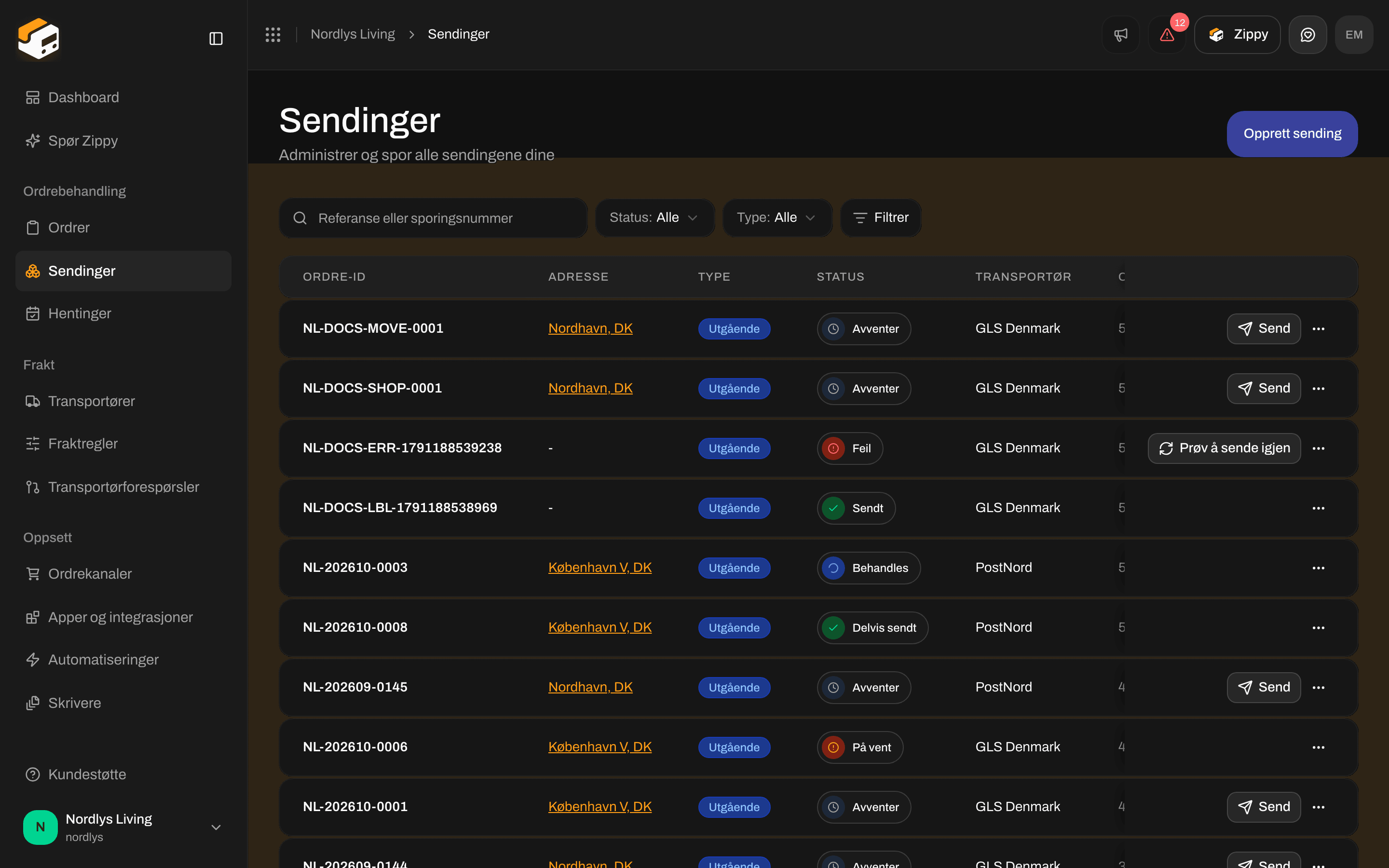Click the ORDRE-ID column header
The height and width of the screenshot is (868, 1389).
click(x=334, y=277)
